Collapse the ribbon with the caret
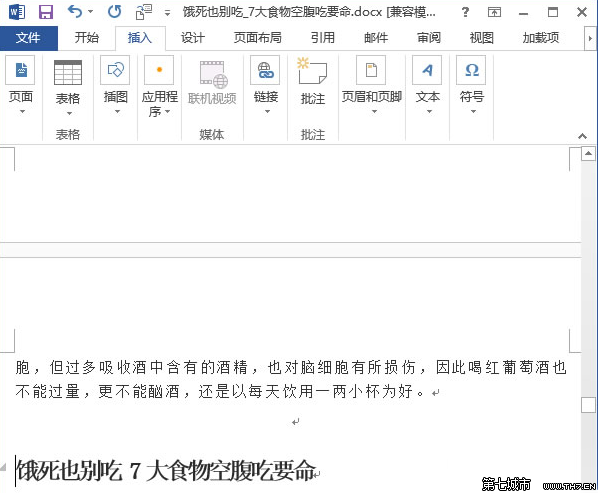Screen dimensions: 598x493 pos(582,136)
